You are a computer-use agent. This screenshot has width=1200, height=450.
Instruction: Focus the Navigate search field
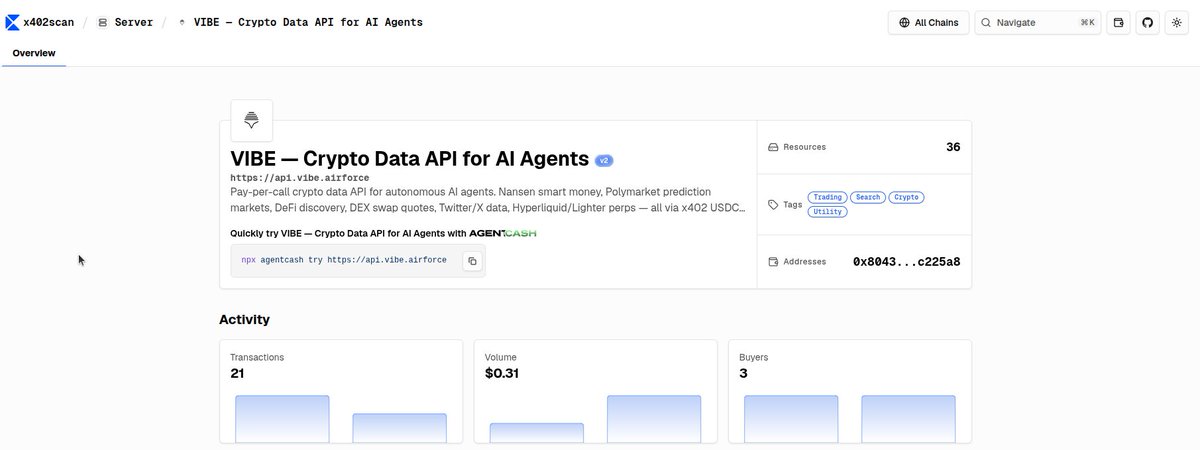[x=1038, y=22]
